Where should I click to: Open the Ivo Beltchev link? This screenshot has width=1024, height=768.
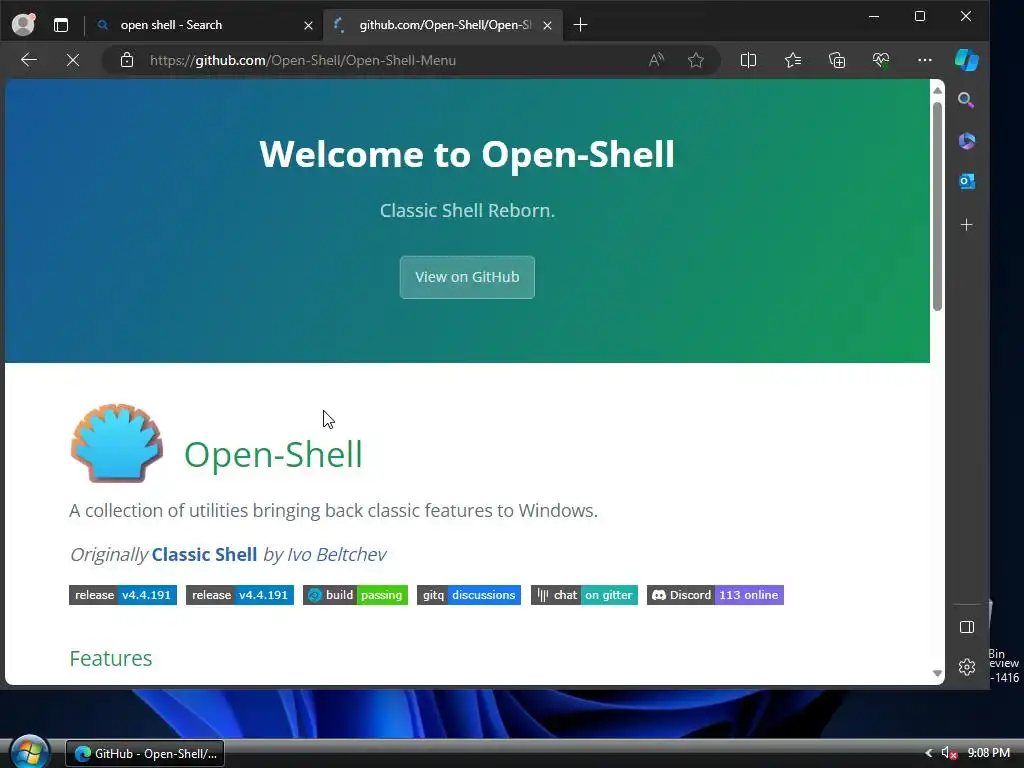click(336, 554)
